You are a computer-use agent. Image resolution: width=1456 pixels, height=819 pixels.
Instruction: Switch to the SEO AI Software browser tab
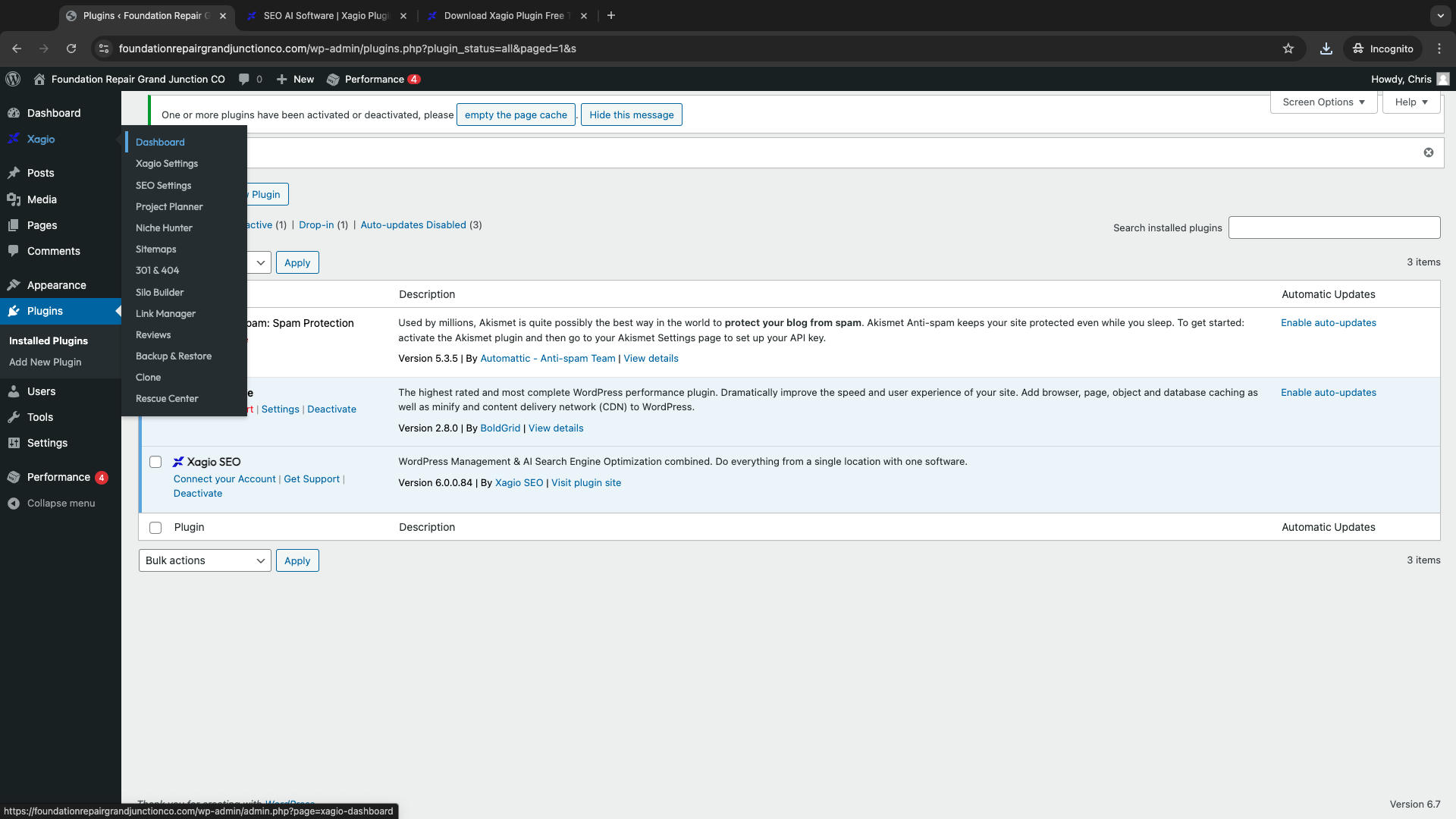[327, 15]
